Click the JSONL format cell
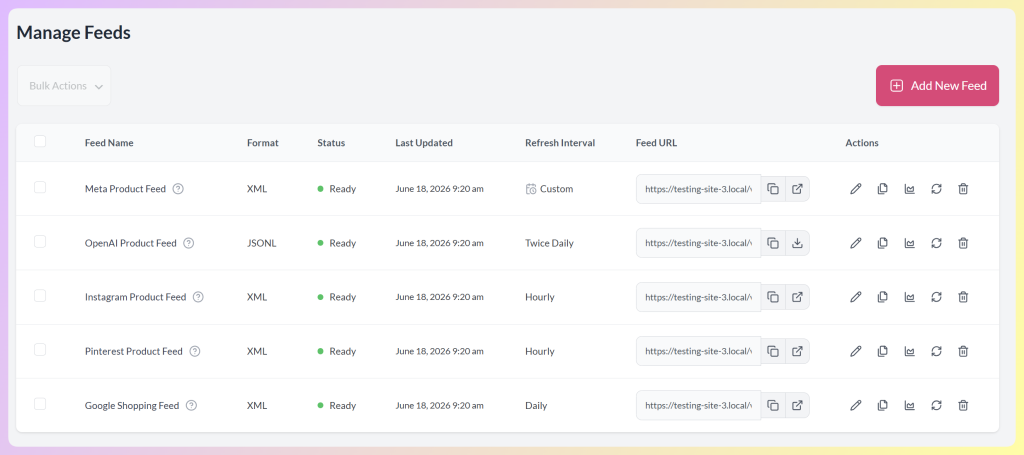Image resolution: width=1024 pixels, height=455 pixels. [x=262, y=243]
